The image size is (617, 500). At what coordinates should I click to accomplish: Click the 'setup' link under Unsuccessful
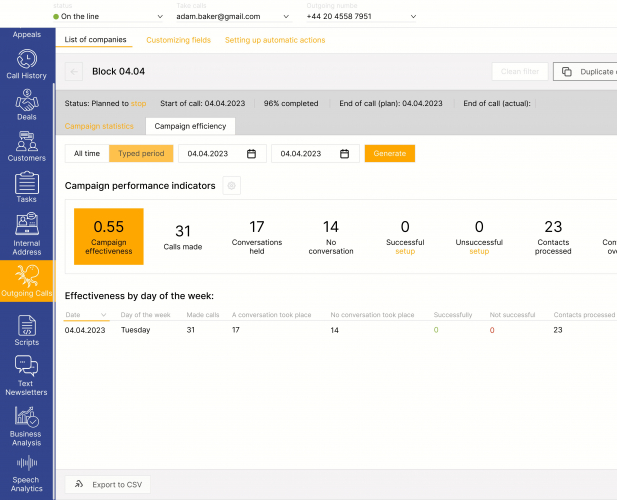479,251
